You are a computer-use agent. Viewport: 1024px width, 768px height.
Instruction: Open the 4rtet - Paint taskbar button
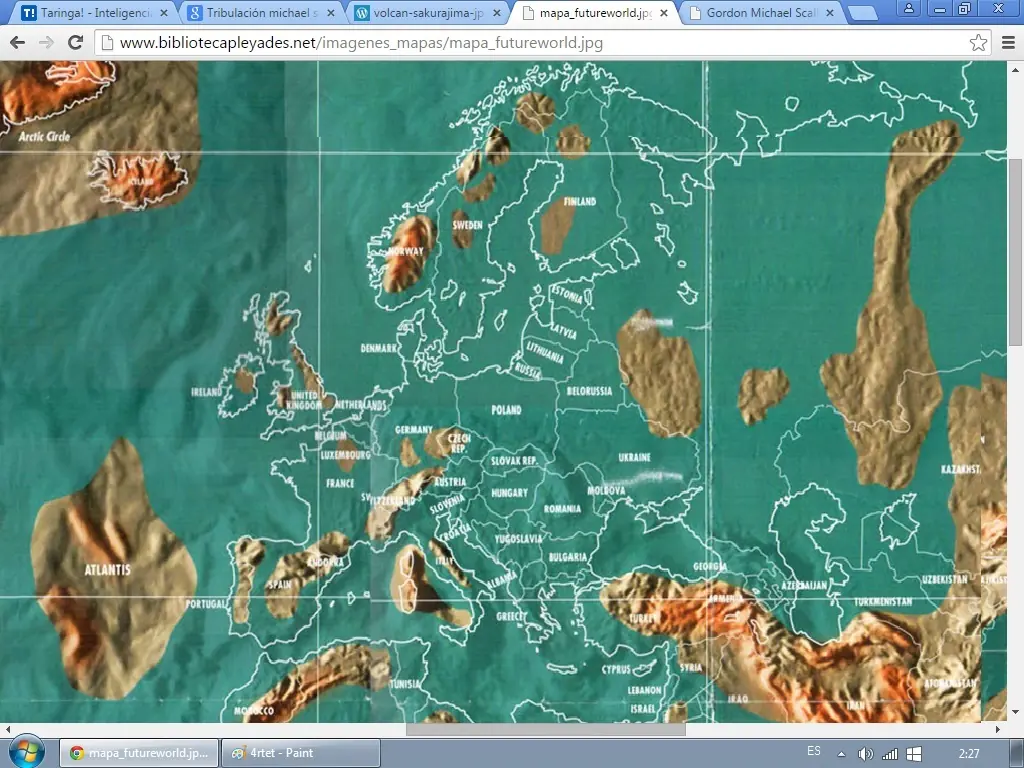tap(301, 753)
